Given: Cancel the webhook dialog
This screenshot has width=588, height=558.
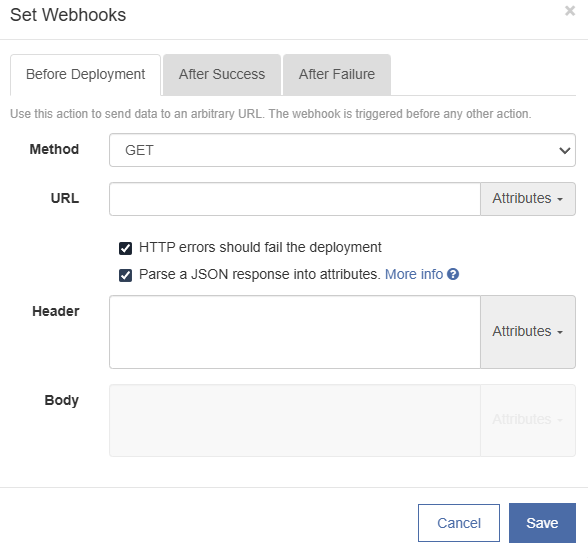Looking at the screenshot, I should 459,523.
